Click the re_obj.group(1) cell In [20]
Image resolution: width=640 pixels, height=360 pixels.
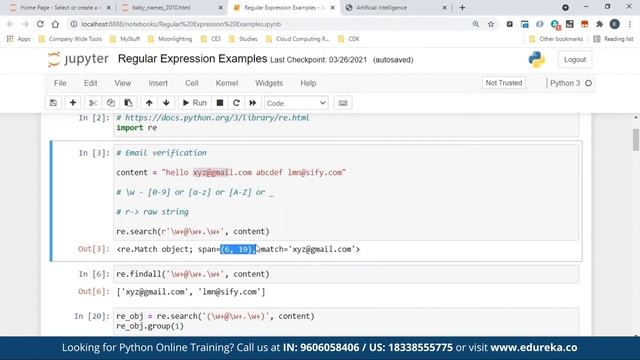(x=346, y=322)
